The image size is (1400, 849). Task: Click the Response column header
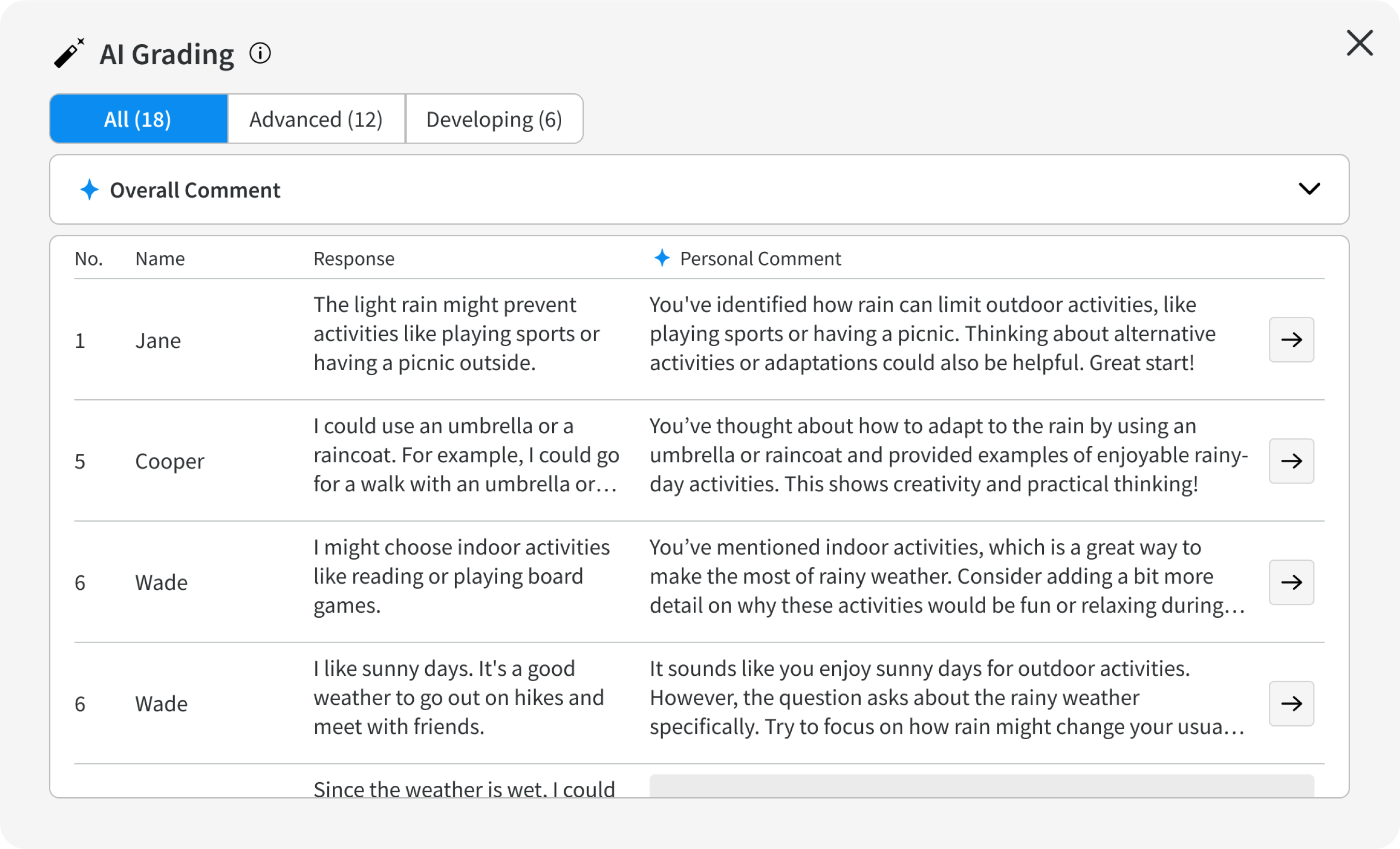tap(354, 259)
